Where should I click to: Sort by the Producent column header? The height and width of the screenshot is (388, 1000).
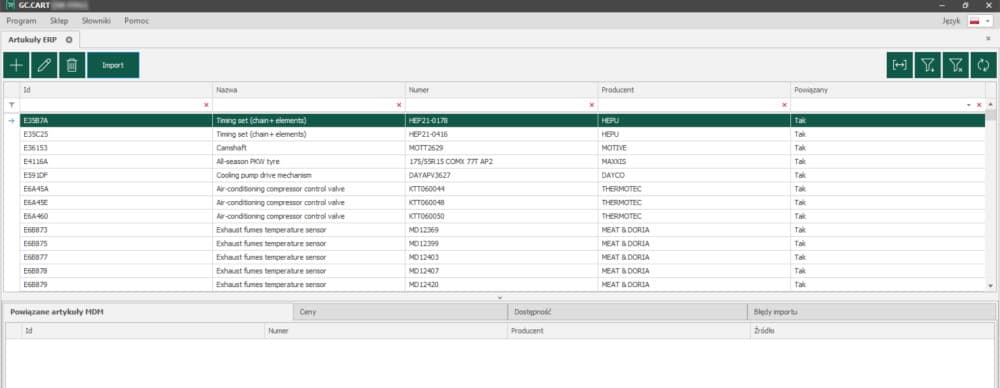click(x=694, y=90)
